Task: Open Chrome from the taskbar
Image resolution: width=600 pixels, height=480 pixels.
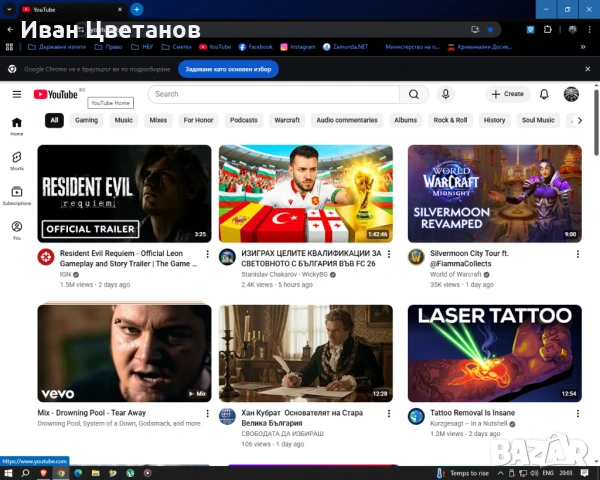Action: [61, 473]
